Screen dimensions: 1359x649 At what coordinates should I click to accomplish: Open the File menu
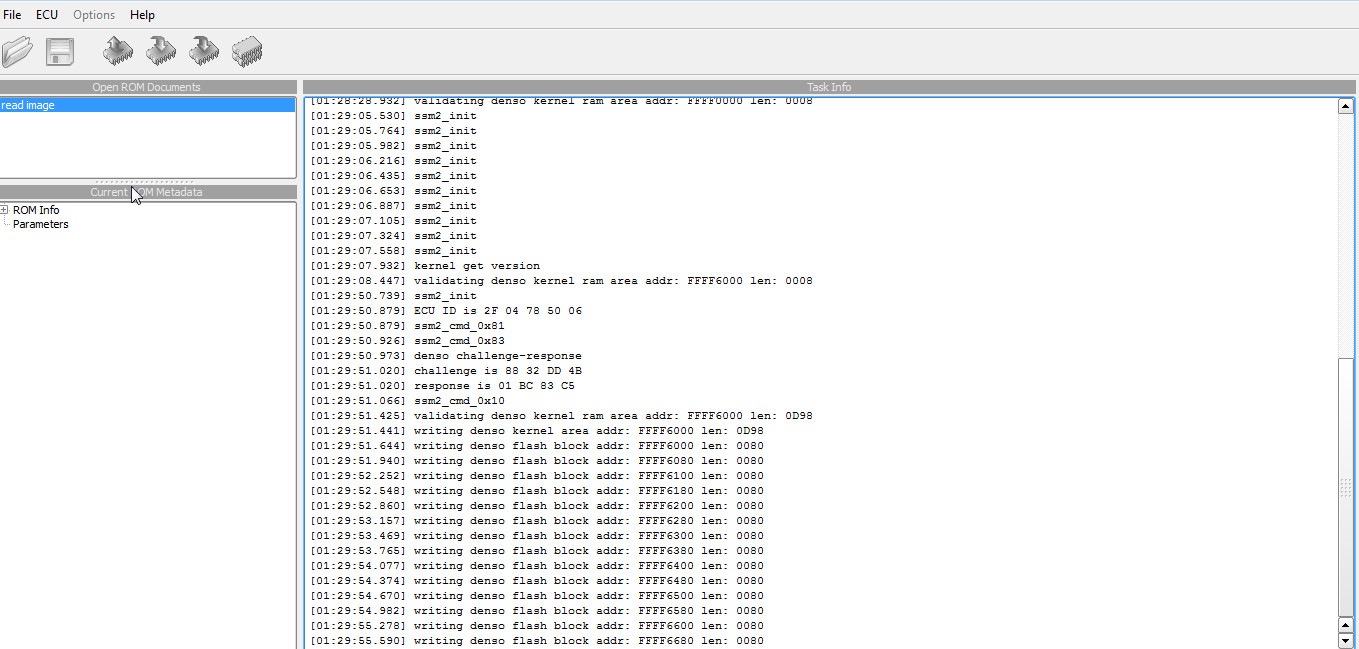click(12, 15)
